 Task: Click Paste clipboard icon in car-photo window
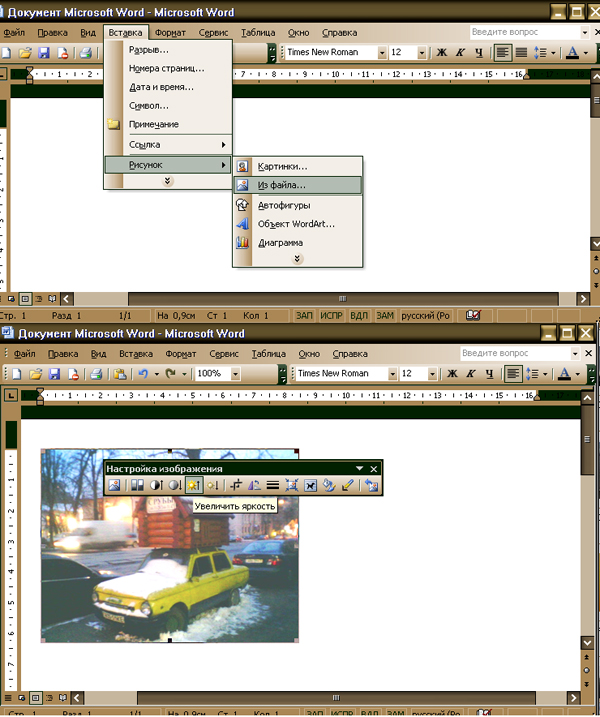pyautogui.click(x=120, y=374)
